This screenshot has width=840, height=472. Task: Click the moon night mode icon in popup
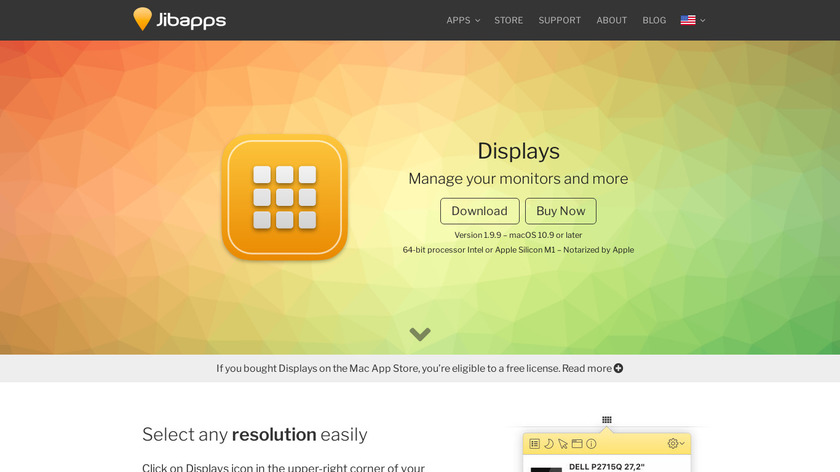[x=549, y=444]
